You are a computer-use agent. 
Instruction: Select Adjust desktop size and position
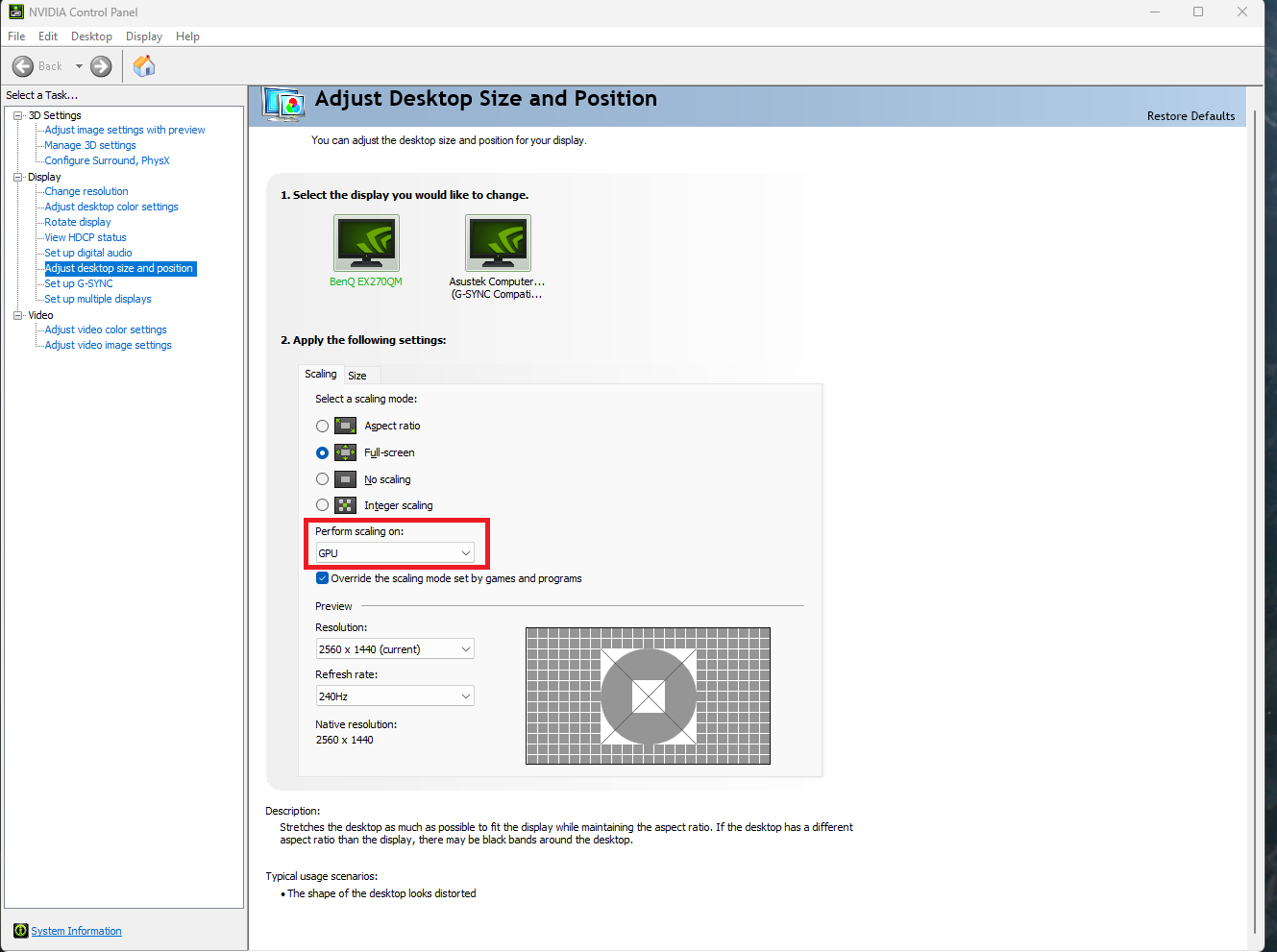120,268
